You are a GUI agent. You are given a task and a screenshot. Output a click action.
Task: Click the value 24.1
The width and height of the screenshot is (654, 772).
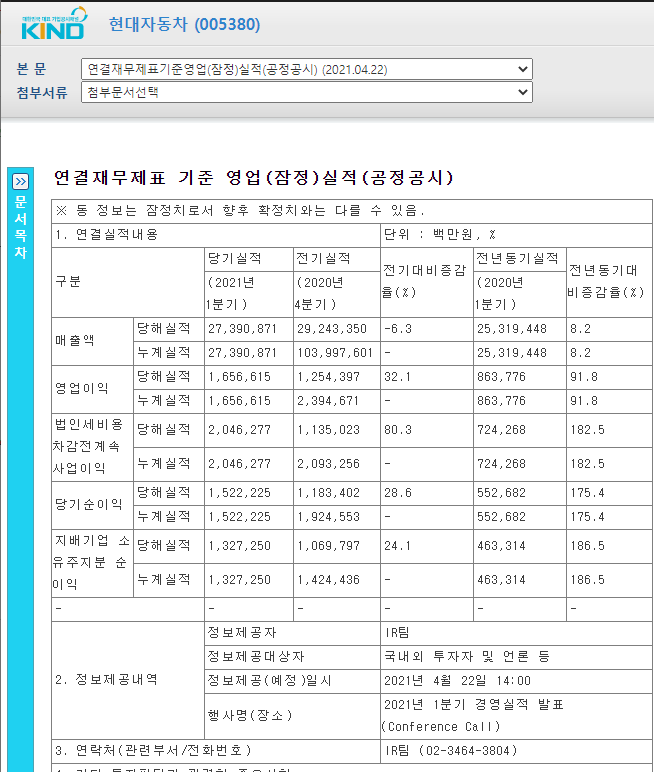(x=397, y=547)
